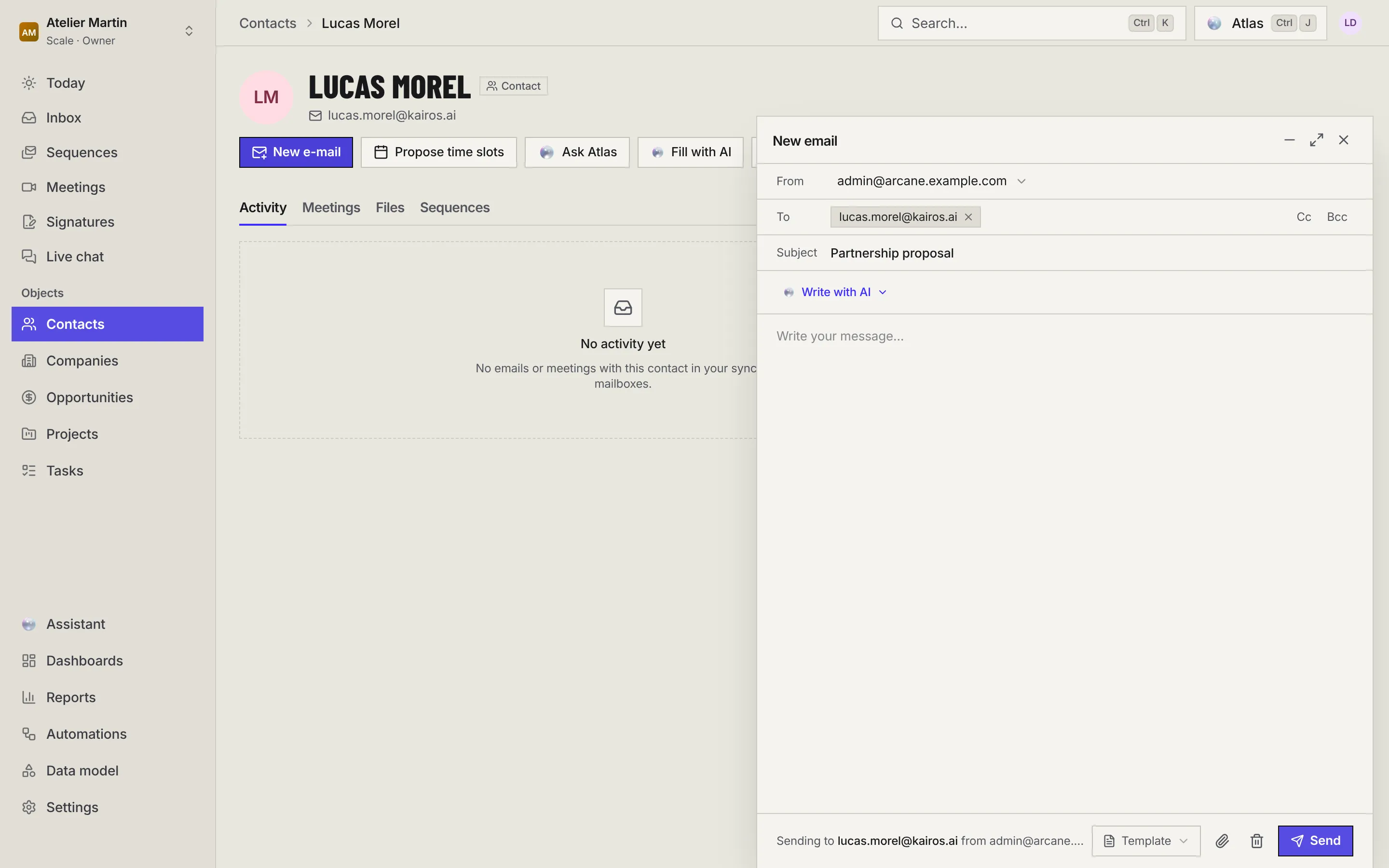Image resolution: width=1389 pixels, height=868 pixels.
Task: Switch to the Files tab
Action: [390, 208]
